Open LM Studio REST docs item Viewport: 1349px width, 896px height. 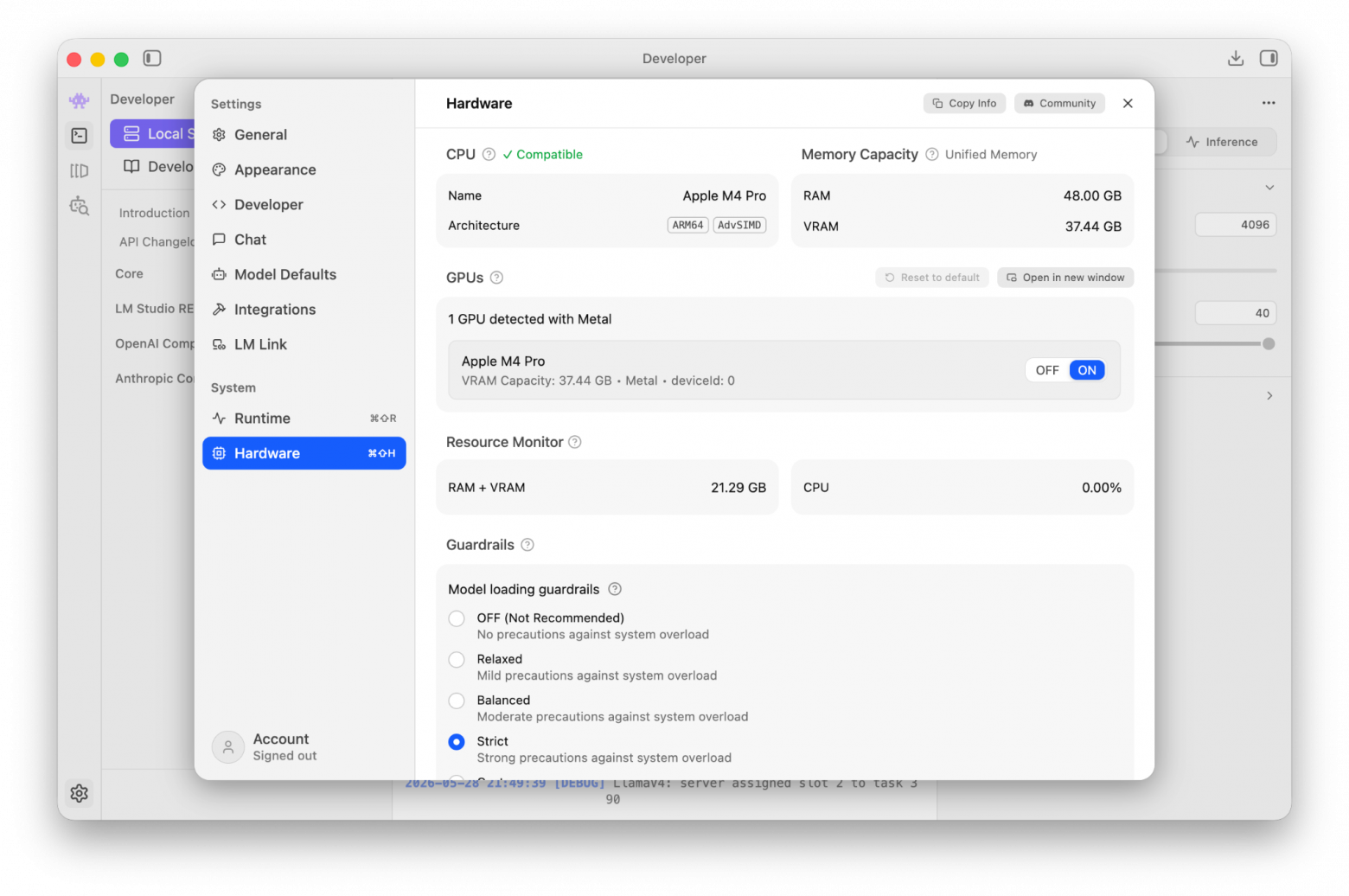tap(155, 309)
